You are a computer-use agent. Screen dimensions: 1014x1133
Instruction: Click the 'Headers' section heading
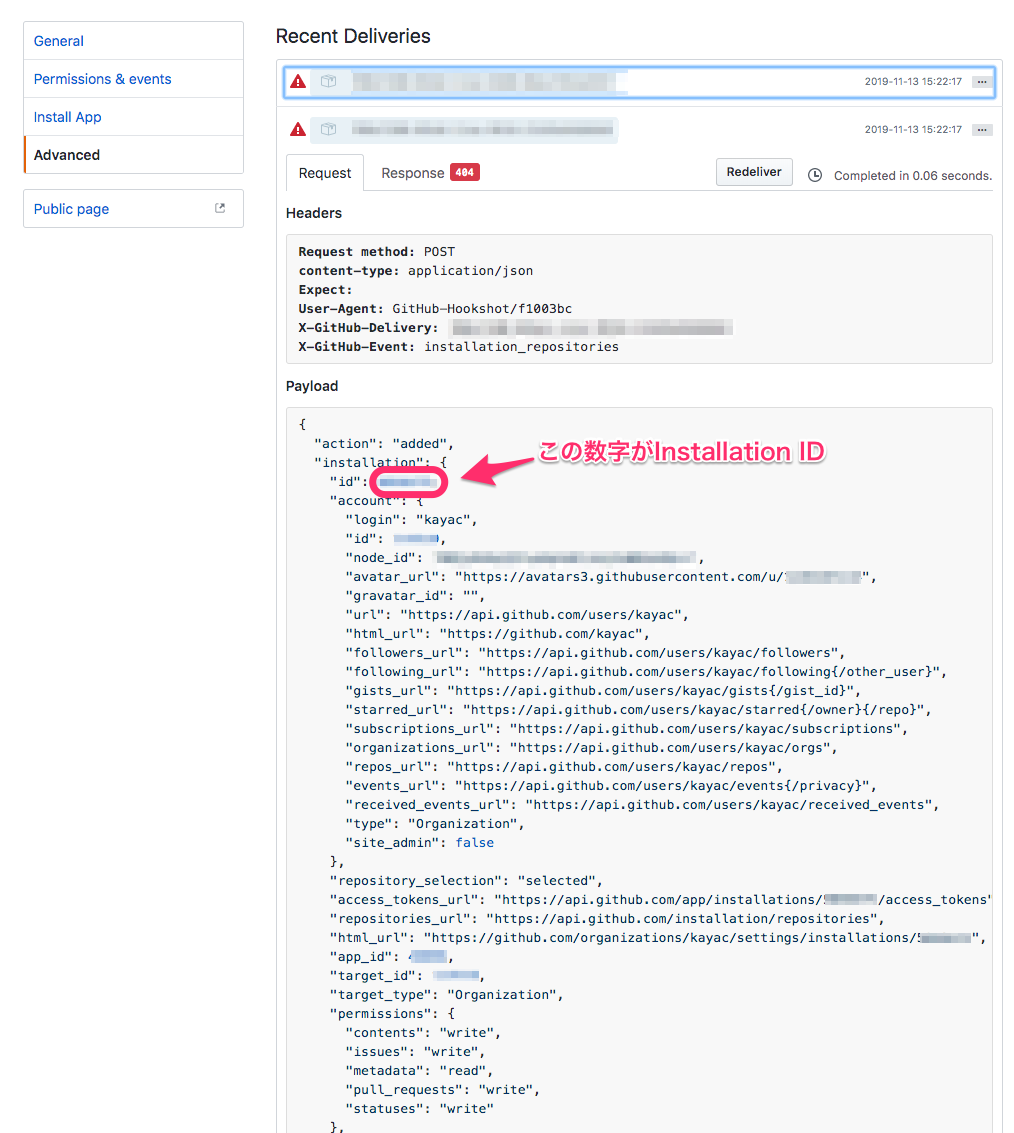click(x=314, y=213)
